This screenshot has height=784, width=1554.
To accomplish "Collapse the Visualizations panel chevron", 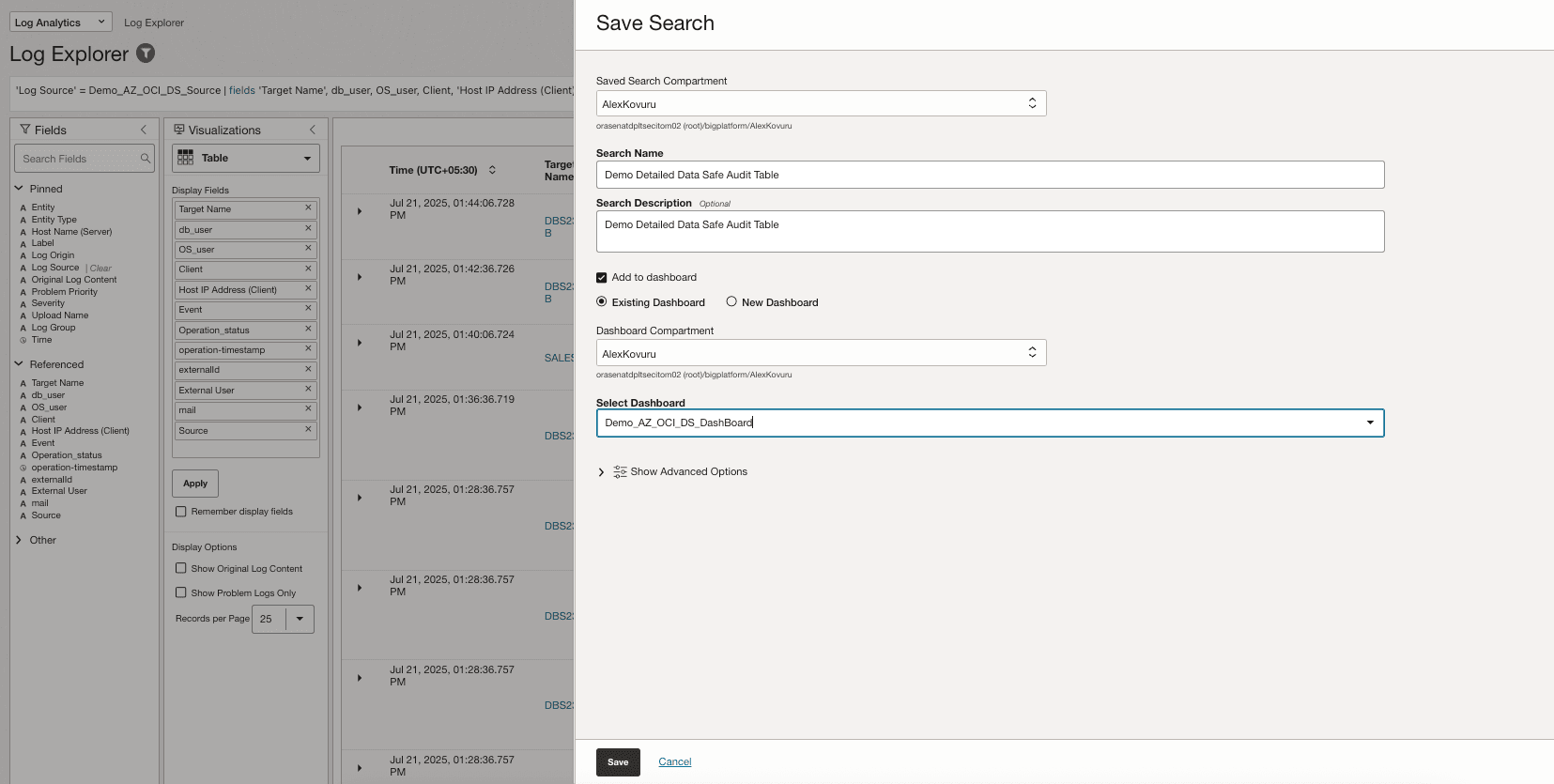I will 313,130.
